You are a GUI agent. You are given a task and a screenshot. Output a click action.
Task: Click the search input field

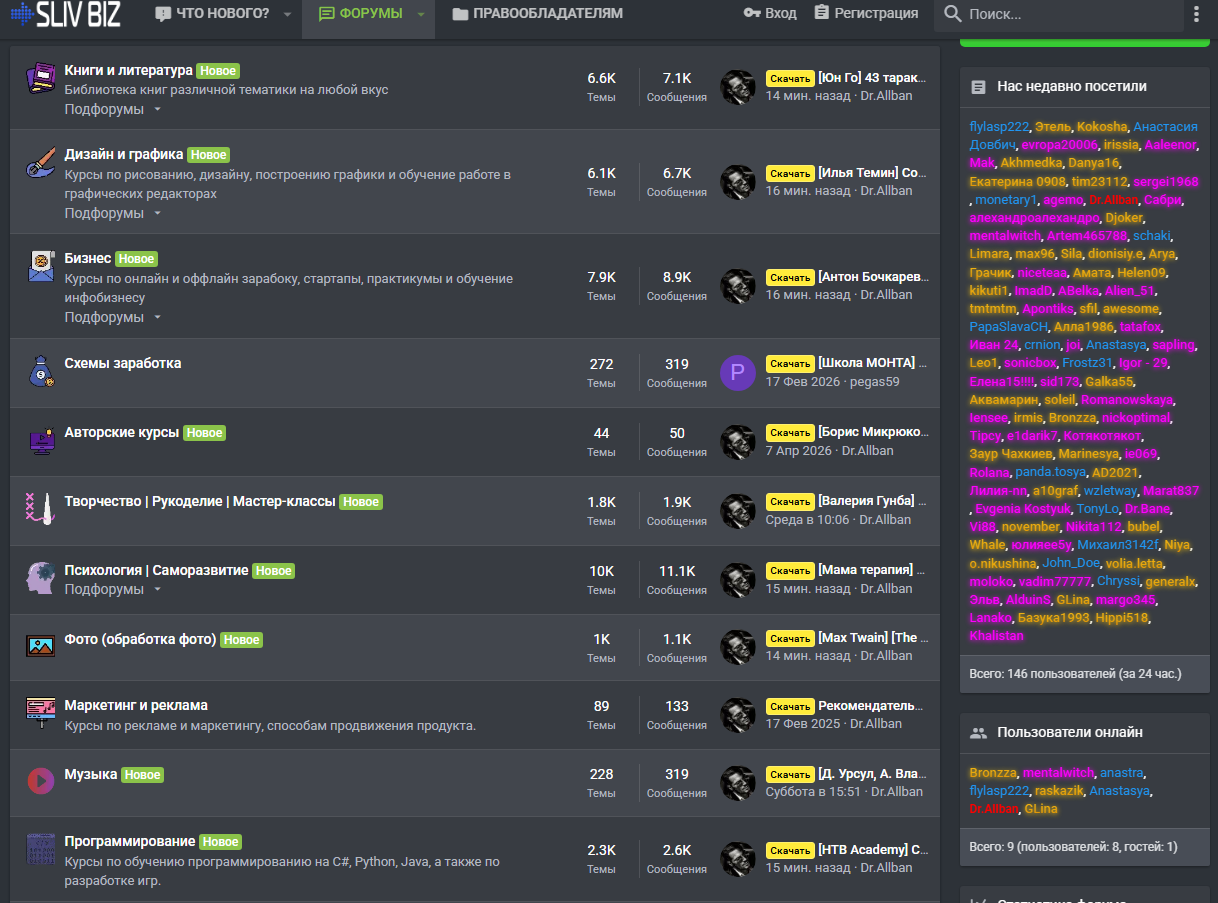1070,14
